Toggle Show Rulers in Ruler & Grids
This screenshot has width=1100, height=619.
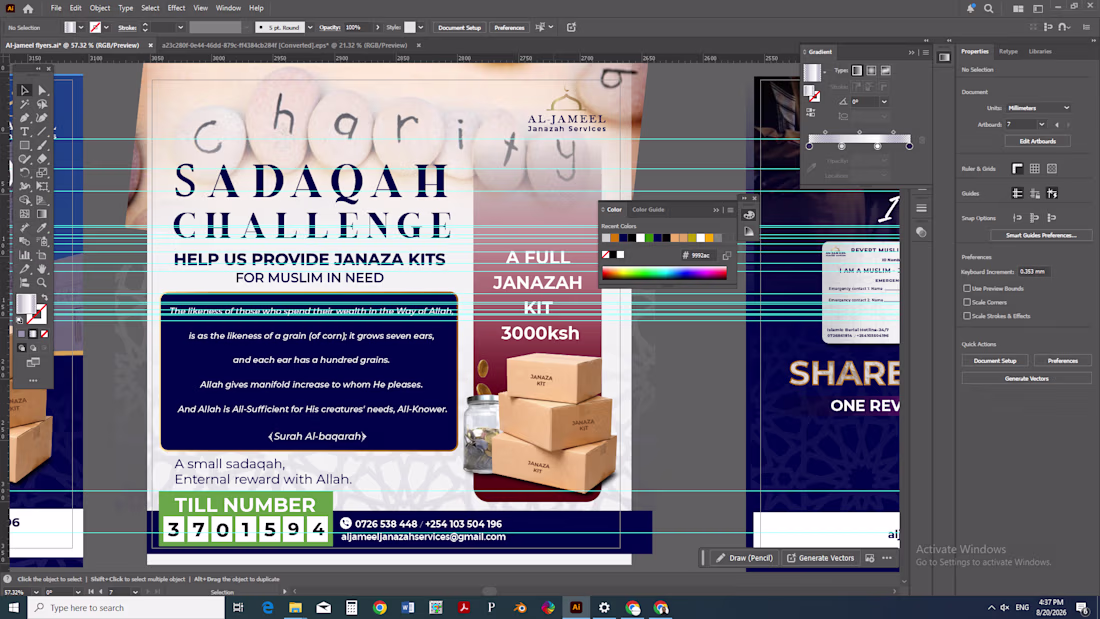[x=1017, y=168]
